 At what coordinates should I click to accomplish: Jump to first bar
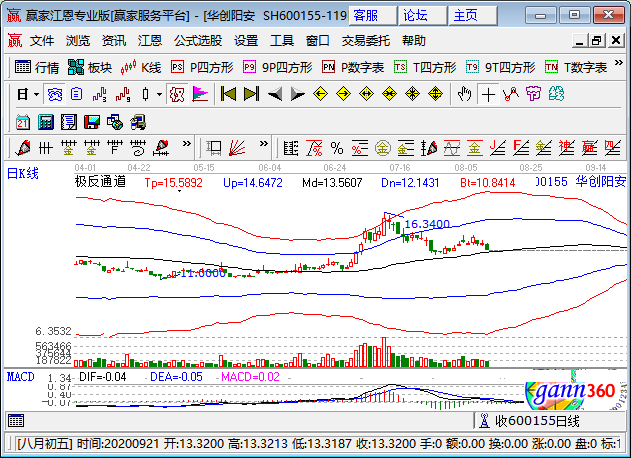(228, 95)
